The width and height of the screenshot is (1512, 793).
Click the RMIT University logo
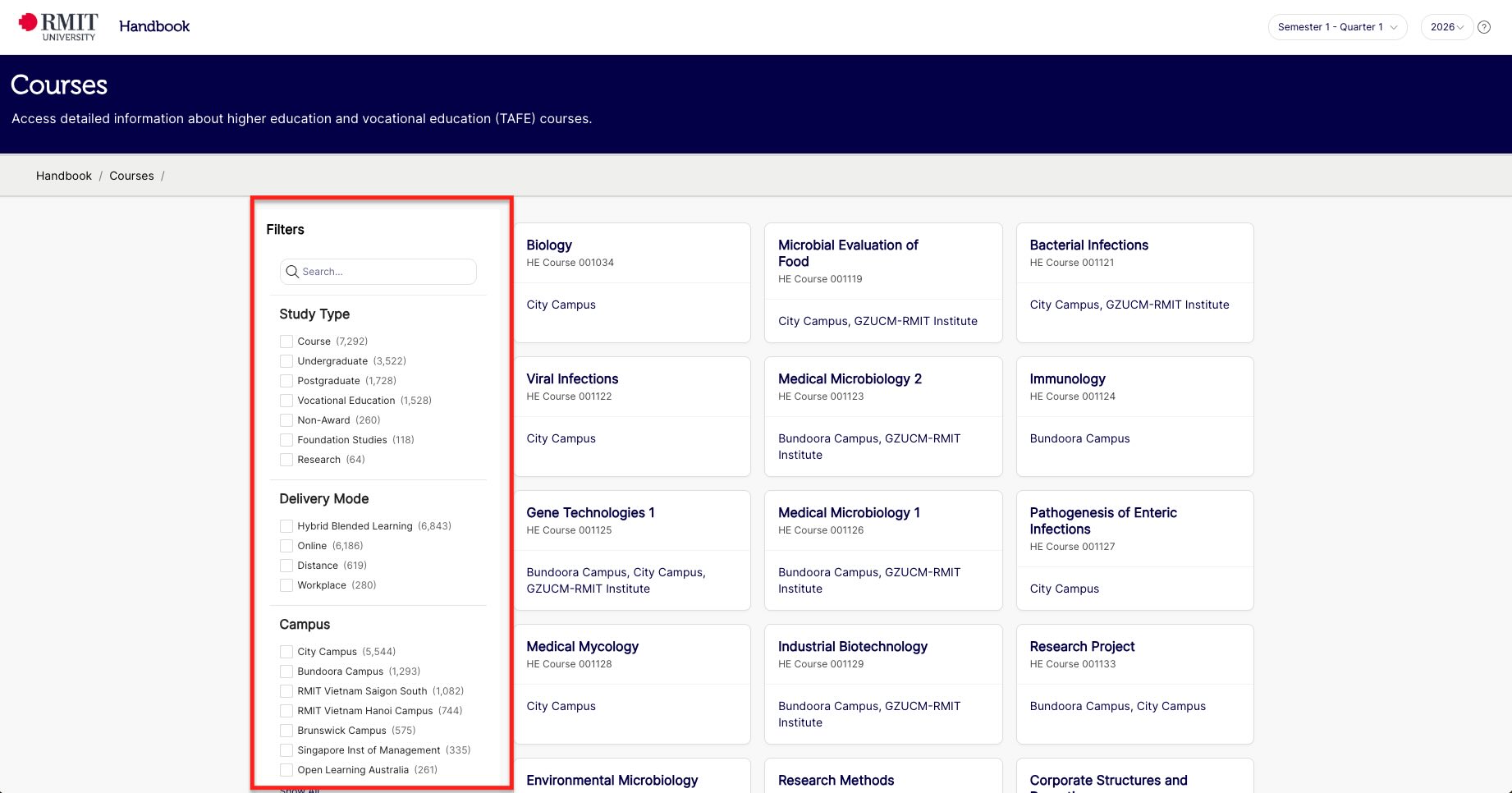(55, 25)
